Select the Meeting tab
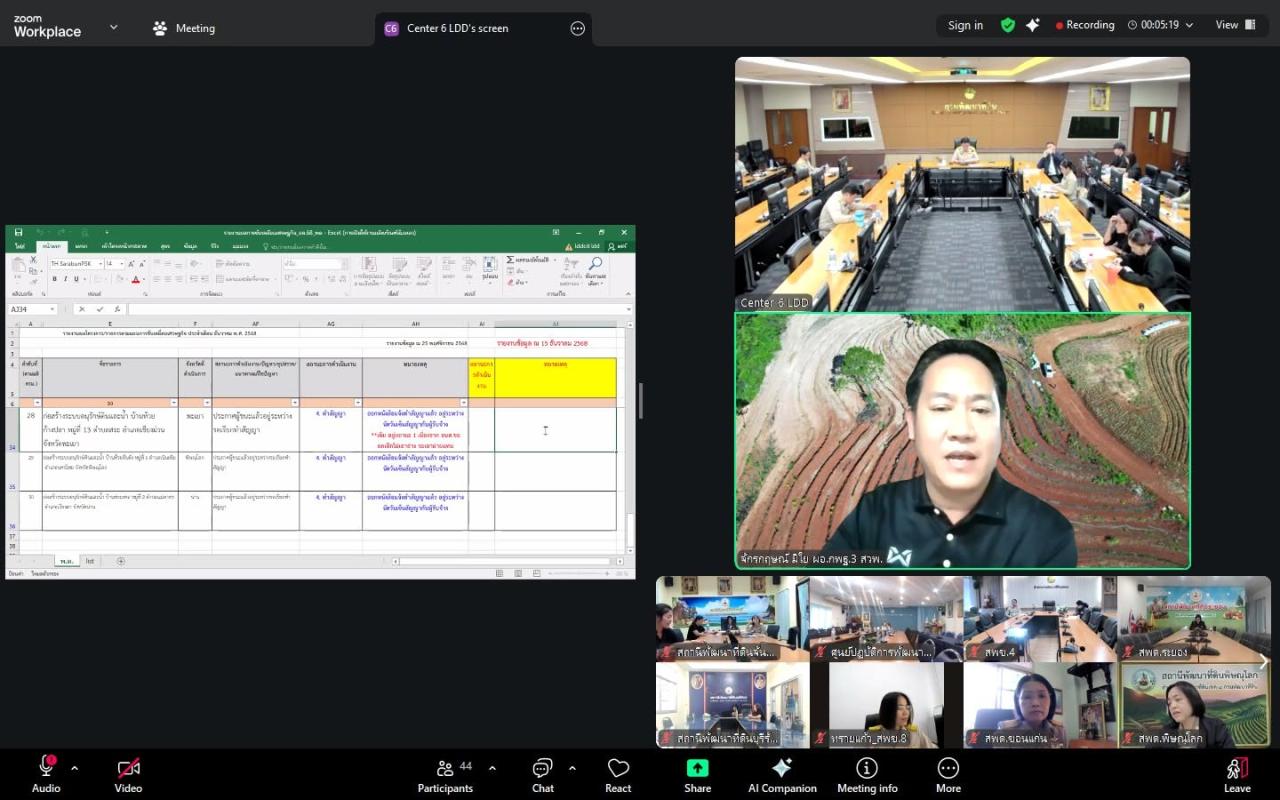This screenshot has width=1280, height=800. click(183, 28)
